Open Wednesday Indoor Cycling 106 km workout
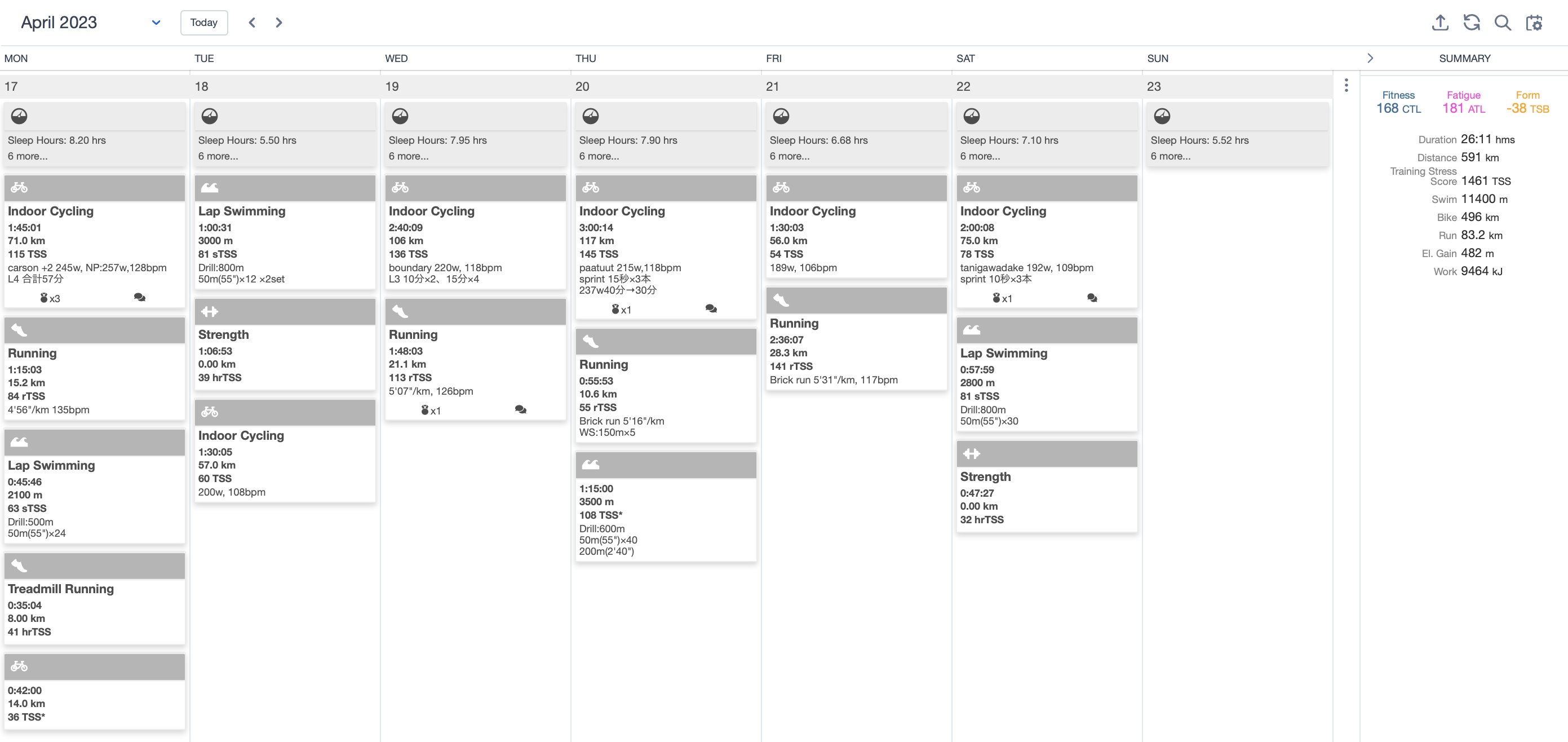Screen dimensions: 1568x742 click(475, 232)
